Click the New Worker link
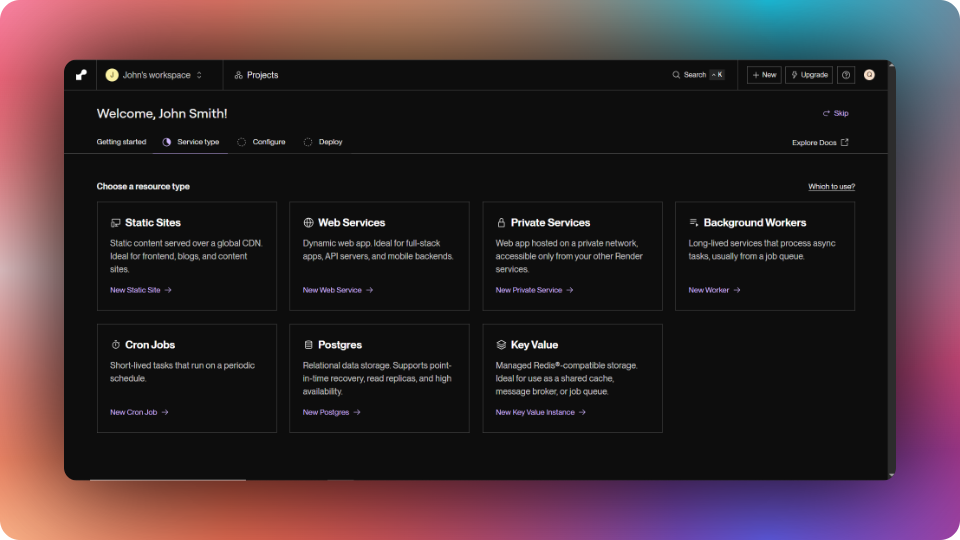The height and width of the screenshot is (540, 960). pos(714,290)
